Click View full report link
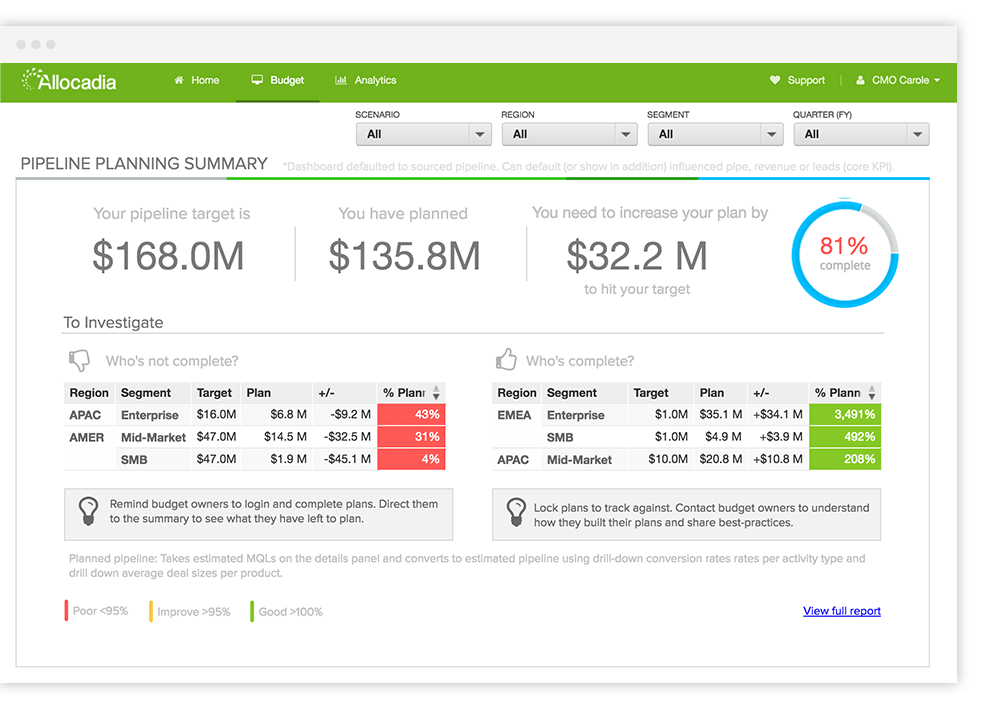The height and width of the screenshot is (712, 1000). point(842,611)
